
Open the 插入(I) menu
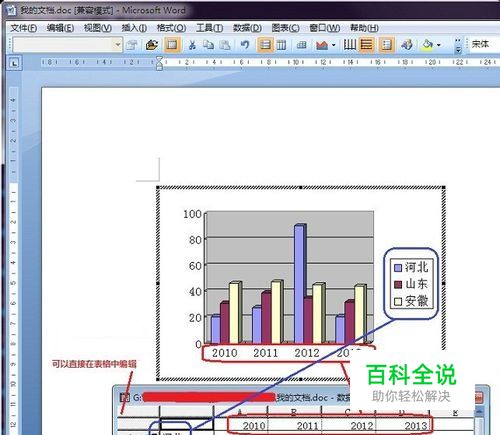tap(134, 28)
